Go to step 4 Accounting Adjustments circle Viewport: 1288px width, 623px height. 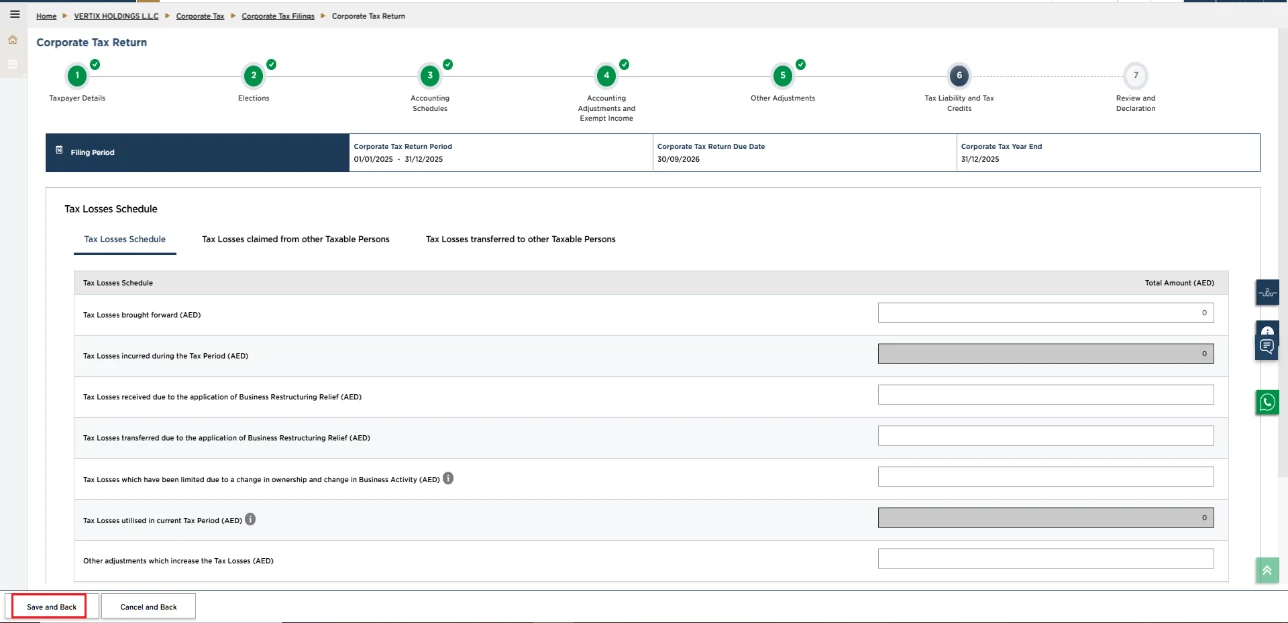point(606,75)
